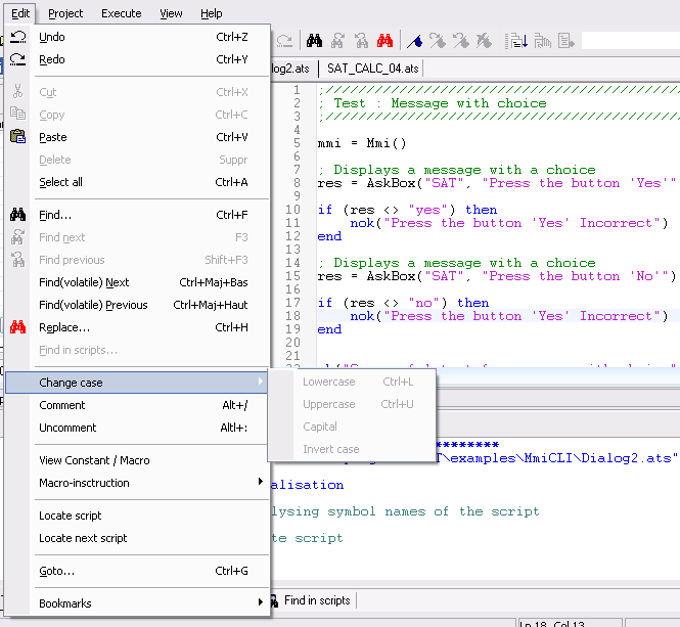Click the clear bookmarks toolbar icon
This screenshot has width=680, height=627.
pyautogui.click(x=484, y=41)
